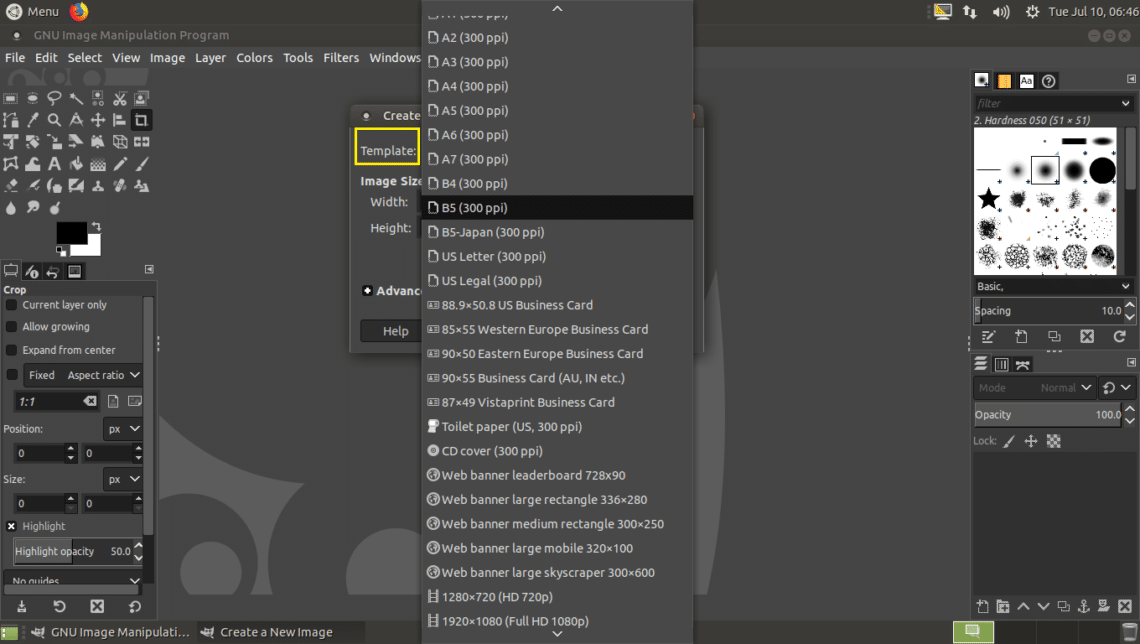
Task: Select the Smudge tool
Action: [x=32, y=208]
